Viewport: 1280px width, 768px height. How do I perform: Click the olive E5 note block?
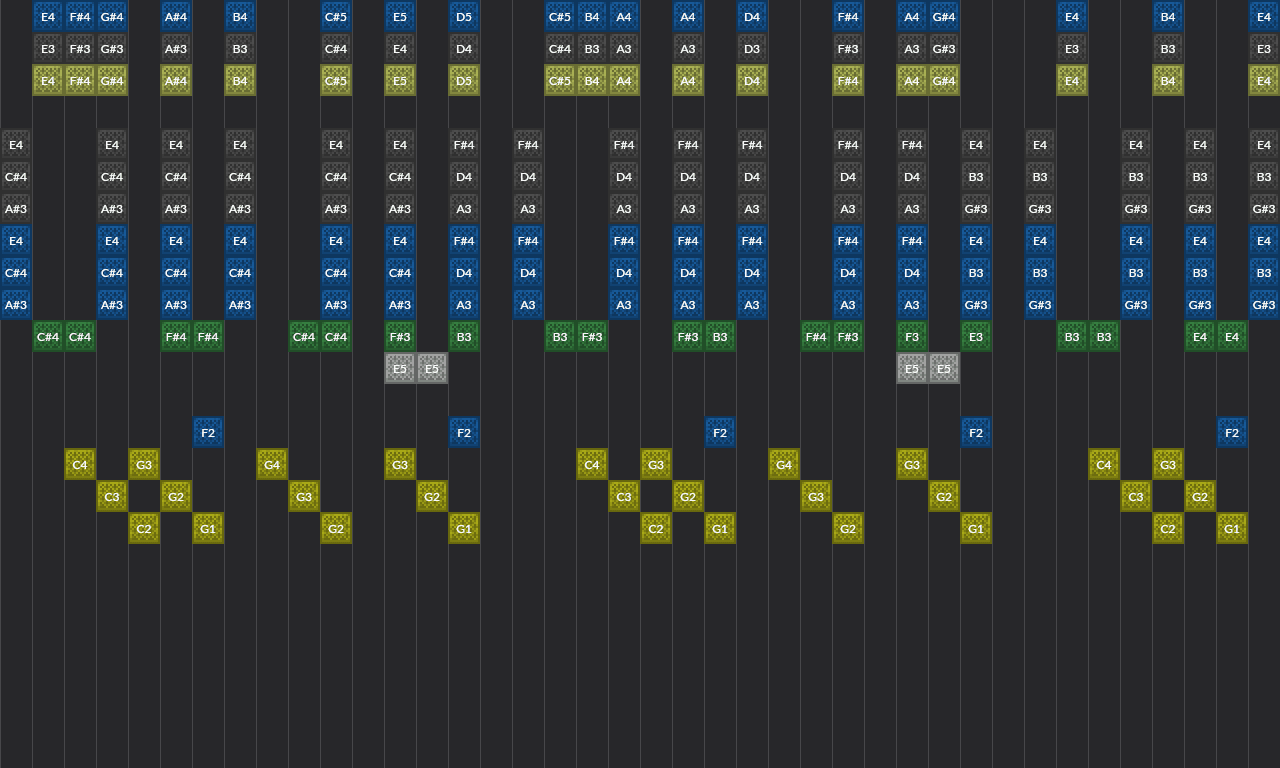(x=400, y=81)
